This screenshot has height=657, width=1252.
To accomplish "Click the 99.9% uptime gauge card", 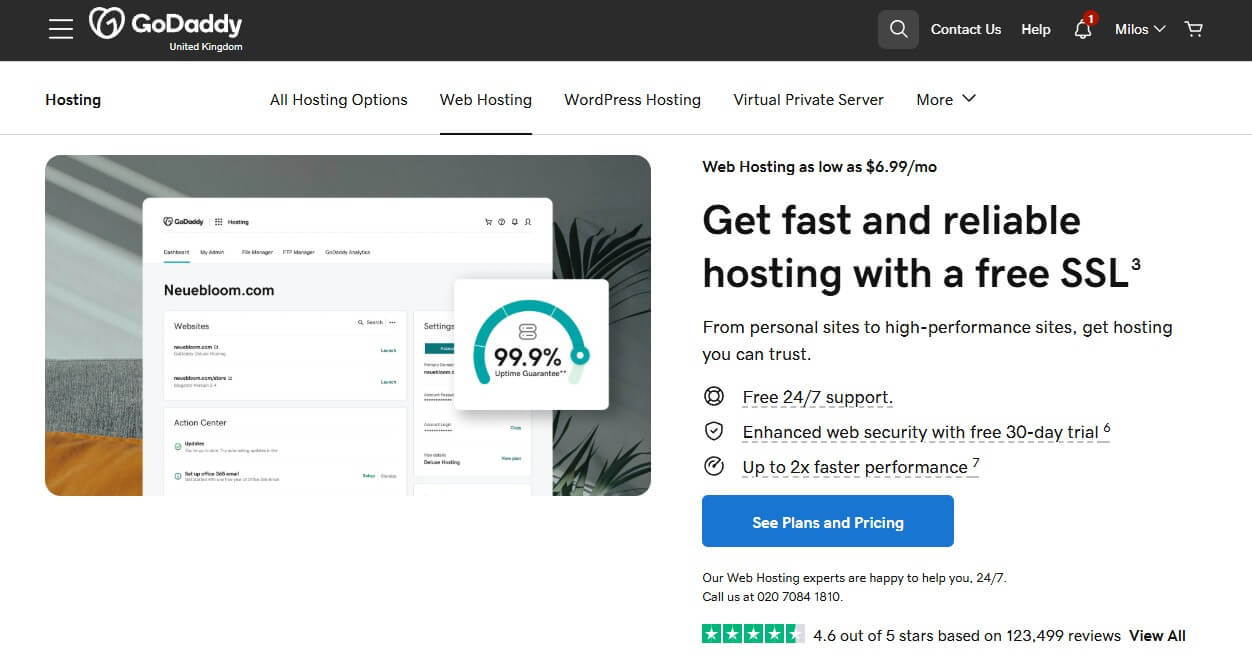I will click(x=531, y=344).
